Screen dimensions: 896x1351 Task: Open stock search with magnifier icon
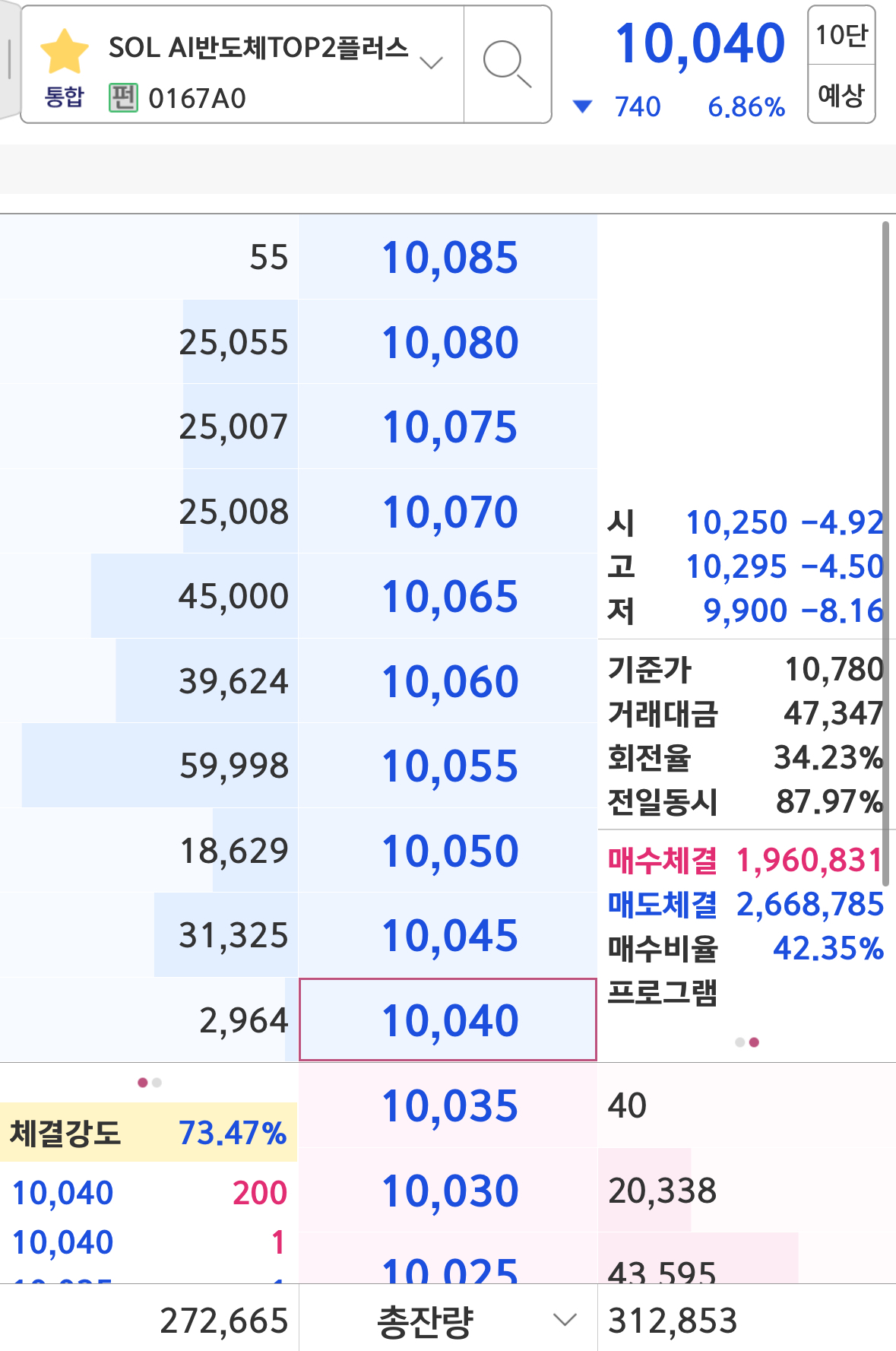(507, 65)
